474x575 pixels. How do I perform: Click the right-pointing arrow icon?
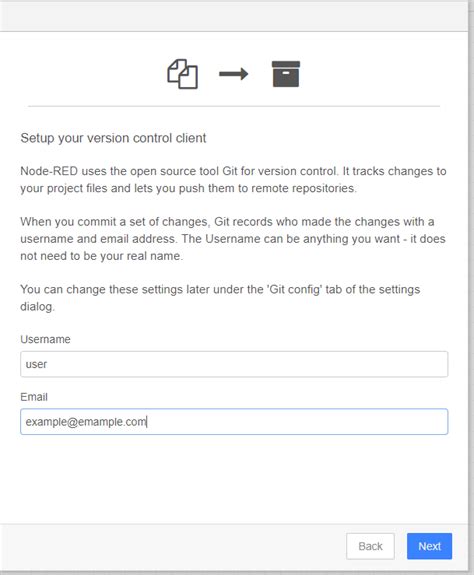(234, 74)
